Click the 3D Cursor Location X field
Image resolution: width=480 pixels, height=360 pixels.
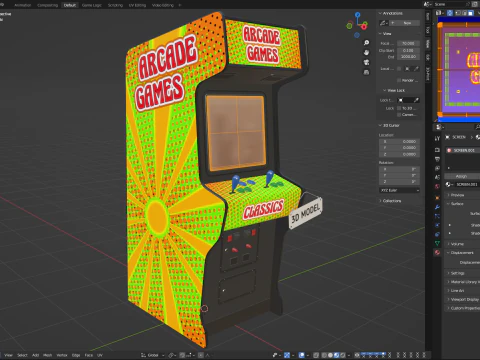click(399, 141)
